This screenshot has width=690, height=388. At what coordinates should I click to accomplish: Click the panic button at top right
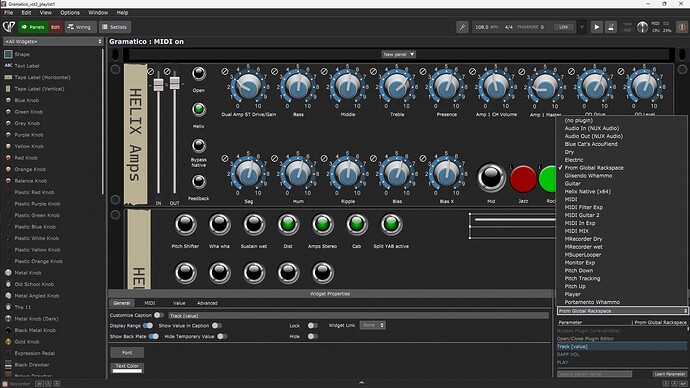(x=682, y=27)
